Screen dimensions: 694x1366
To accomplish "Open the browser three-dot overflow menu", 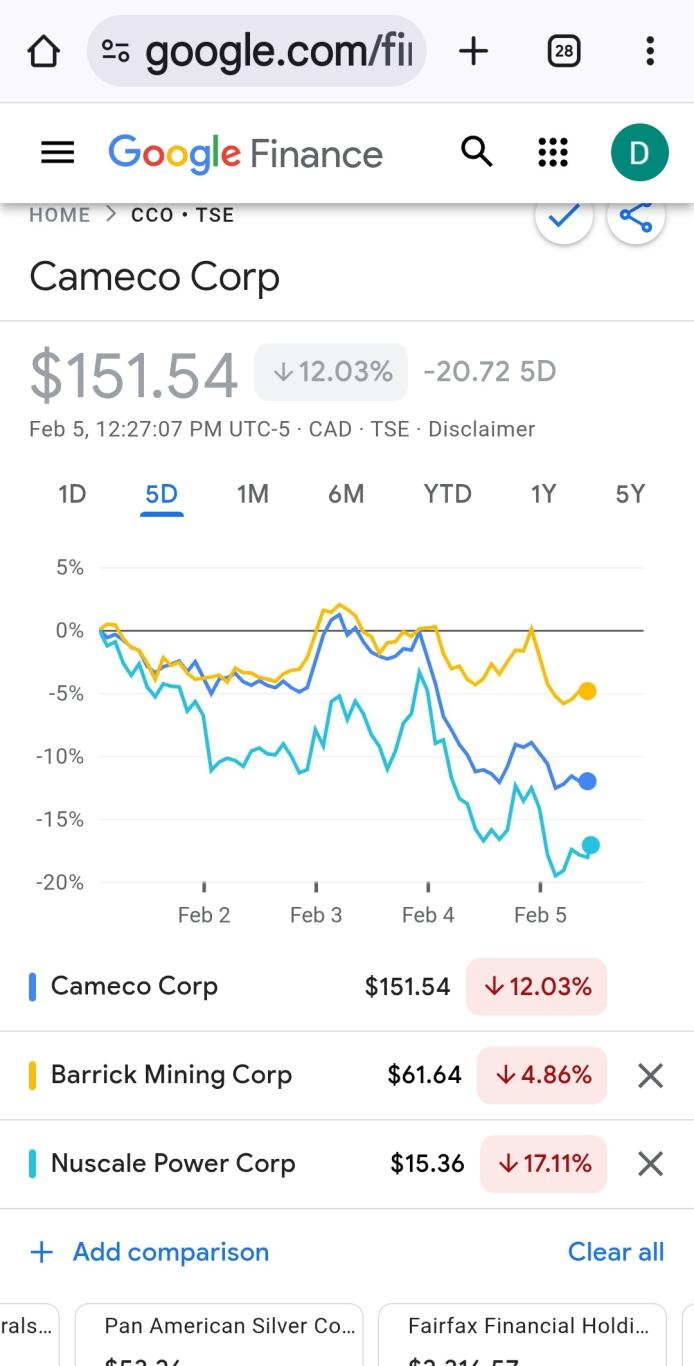I will (x=650, y=51).
